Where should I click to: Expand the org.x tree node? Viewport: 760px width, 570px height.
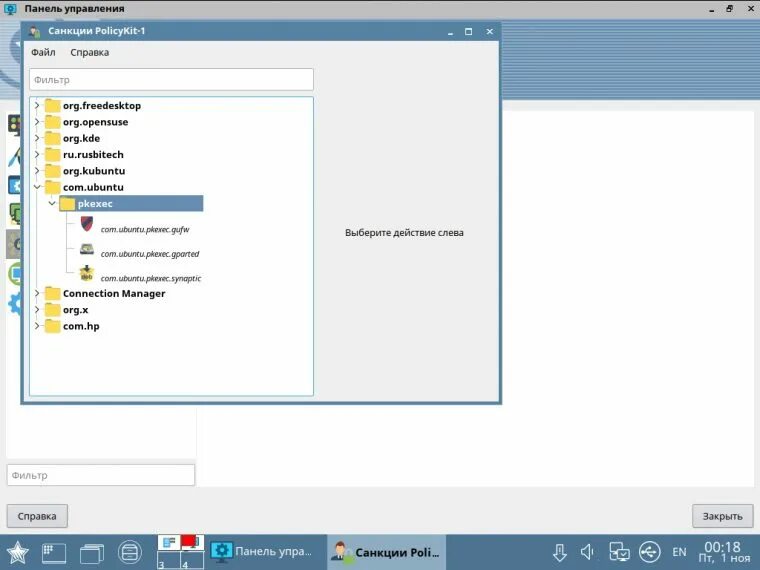point(37,310)
